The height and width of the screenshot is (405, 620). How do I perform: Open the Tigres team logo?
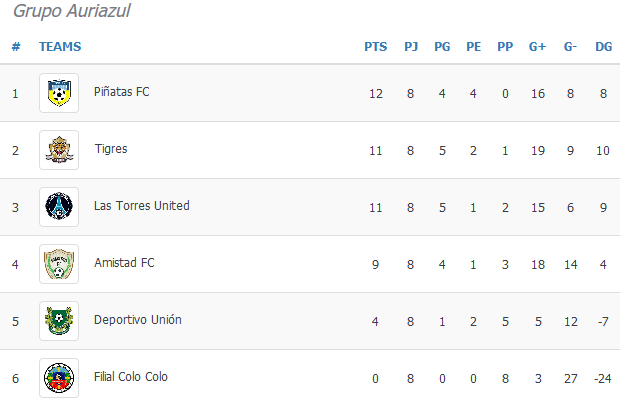(x=59, y=150)
